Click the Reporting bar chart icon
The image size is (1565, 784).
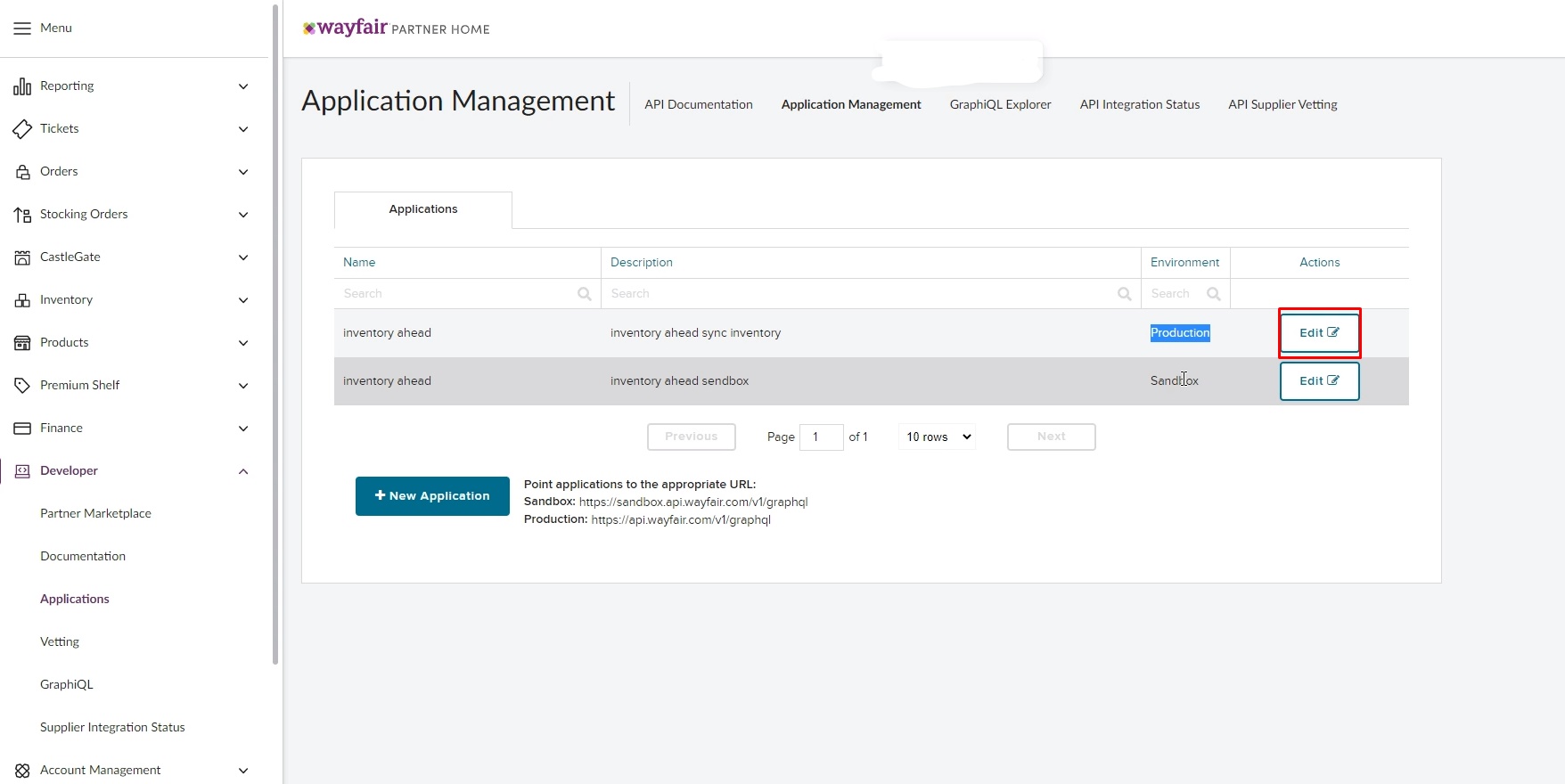tap(22, 86)
